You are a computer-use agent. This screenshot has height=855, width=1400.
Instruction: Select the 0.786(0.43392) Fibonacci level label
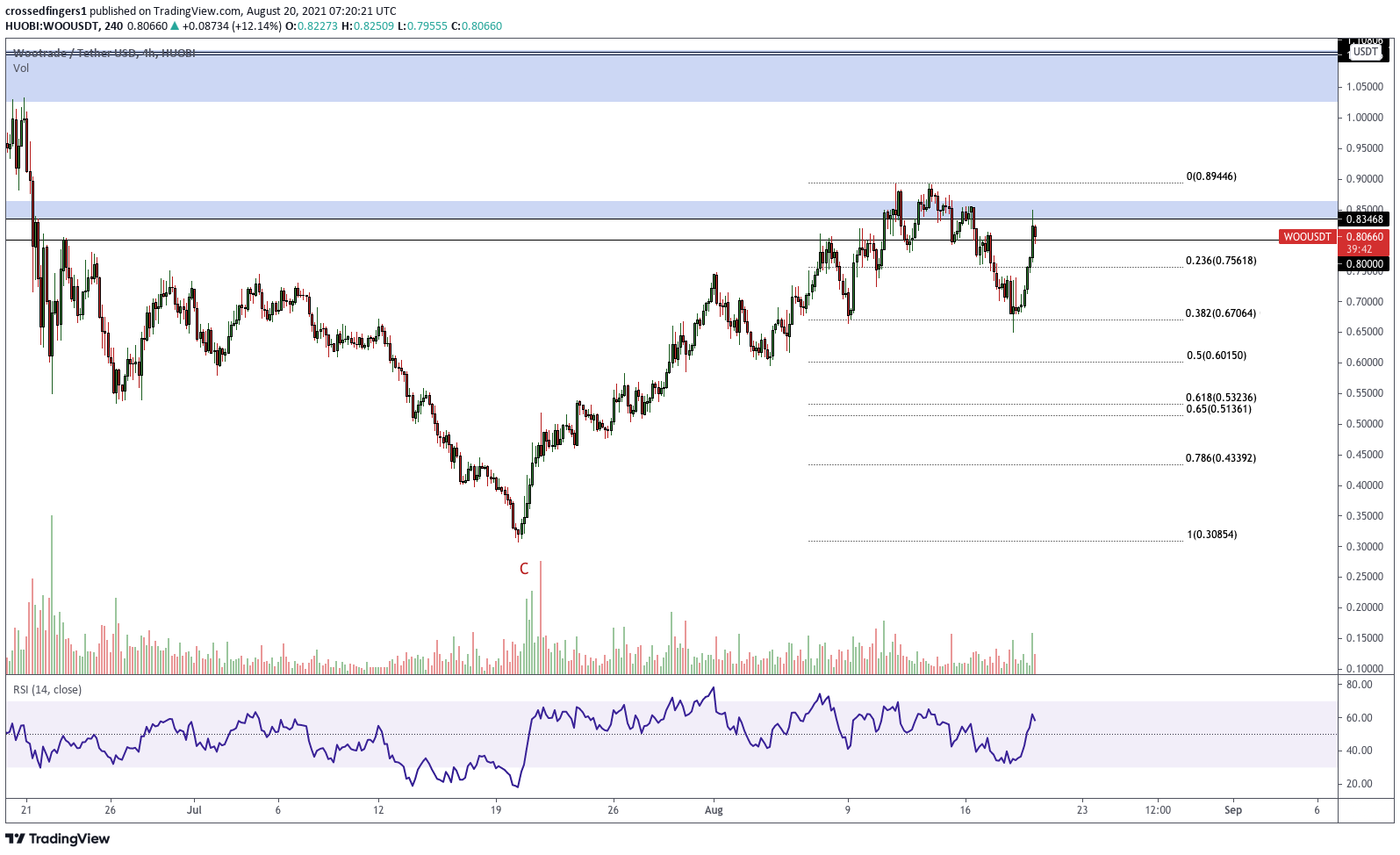pyautogui.click(x=1221, y=458)
